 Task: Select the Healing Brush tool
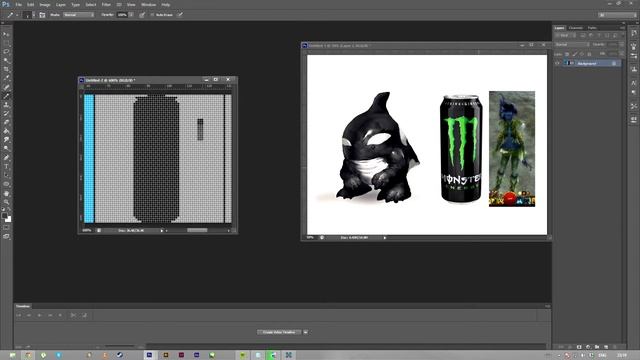pyautogui.click(x=6, y=87)
